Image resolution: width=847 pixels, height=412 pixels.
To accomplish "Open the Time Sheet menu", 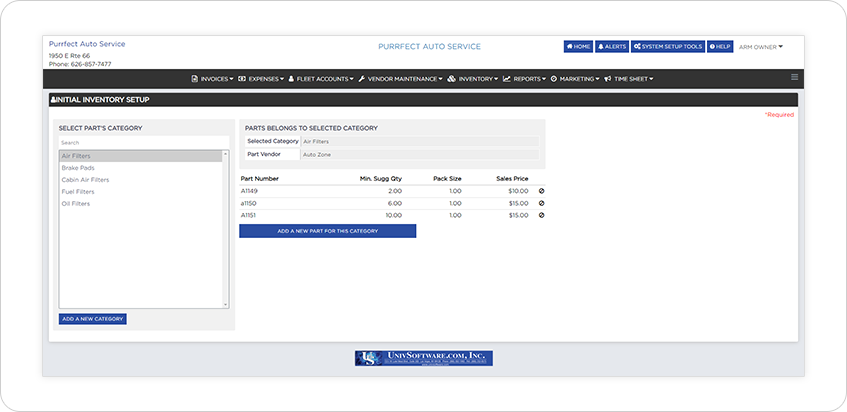I will [629, 79].
